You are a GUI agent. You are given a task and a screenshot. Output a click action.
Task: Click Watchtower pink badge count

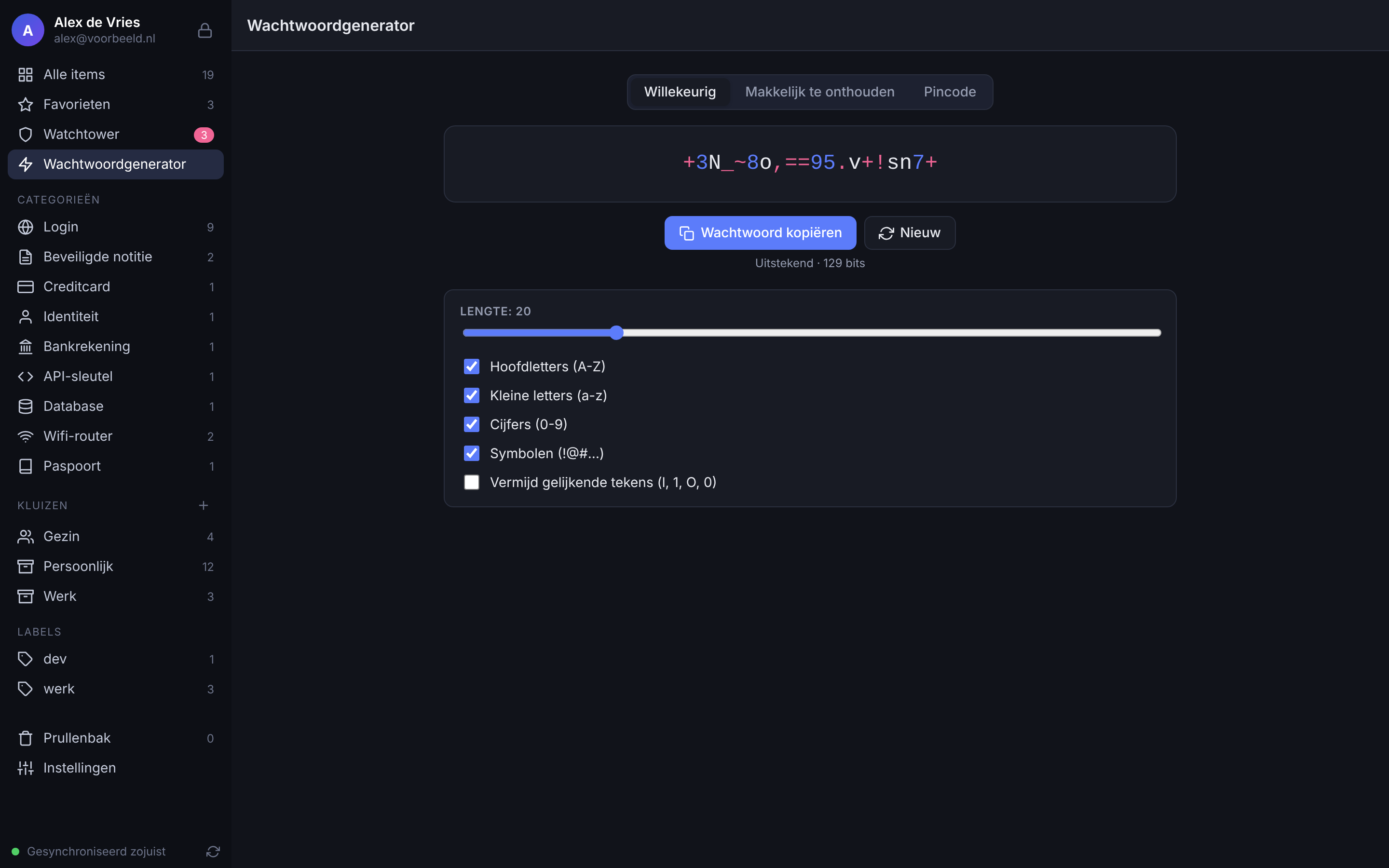pos(204,135)
